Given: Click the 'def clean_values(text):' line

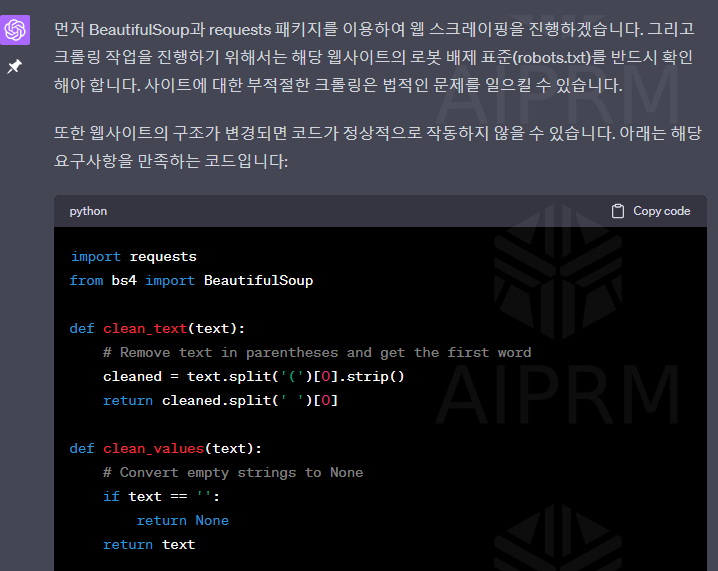Looking at the screenshot, I should (166, 448).
